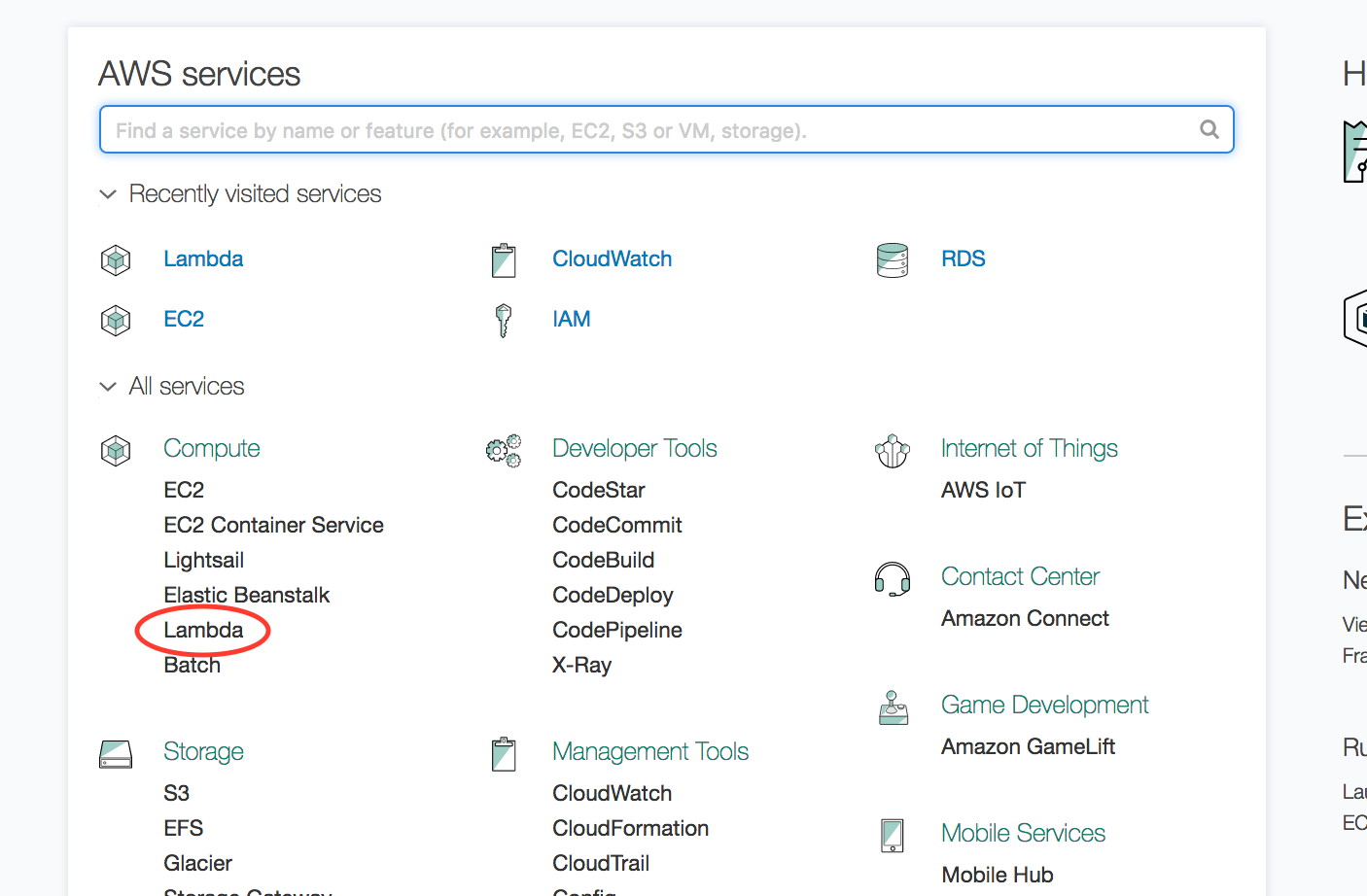The width and height of the screenshot is (1367, 896).
Task: Click the Game Development joystick icon
Action: (893, 707)
